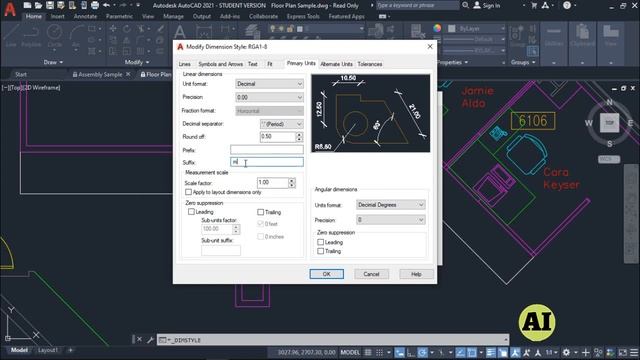Open the customization menu icon in status bar
Screen dimensions: 640x360
click(x=634, y=352)
